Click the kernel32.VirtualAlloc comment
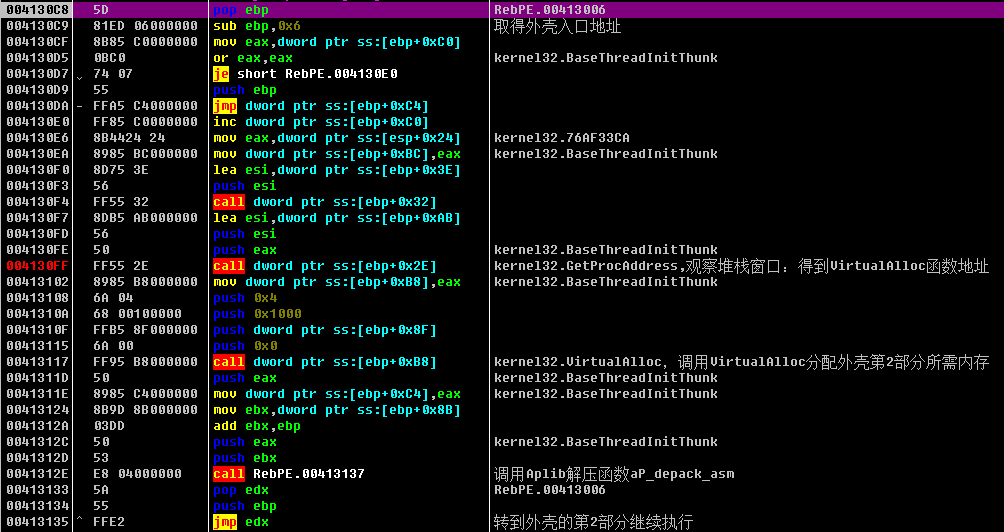 [742, 362]
